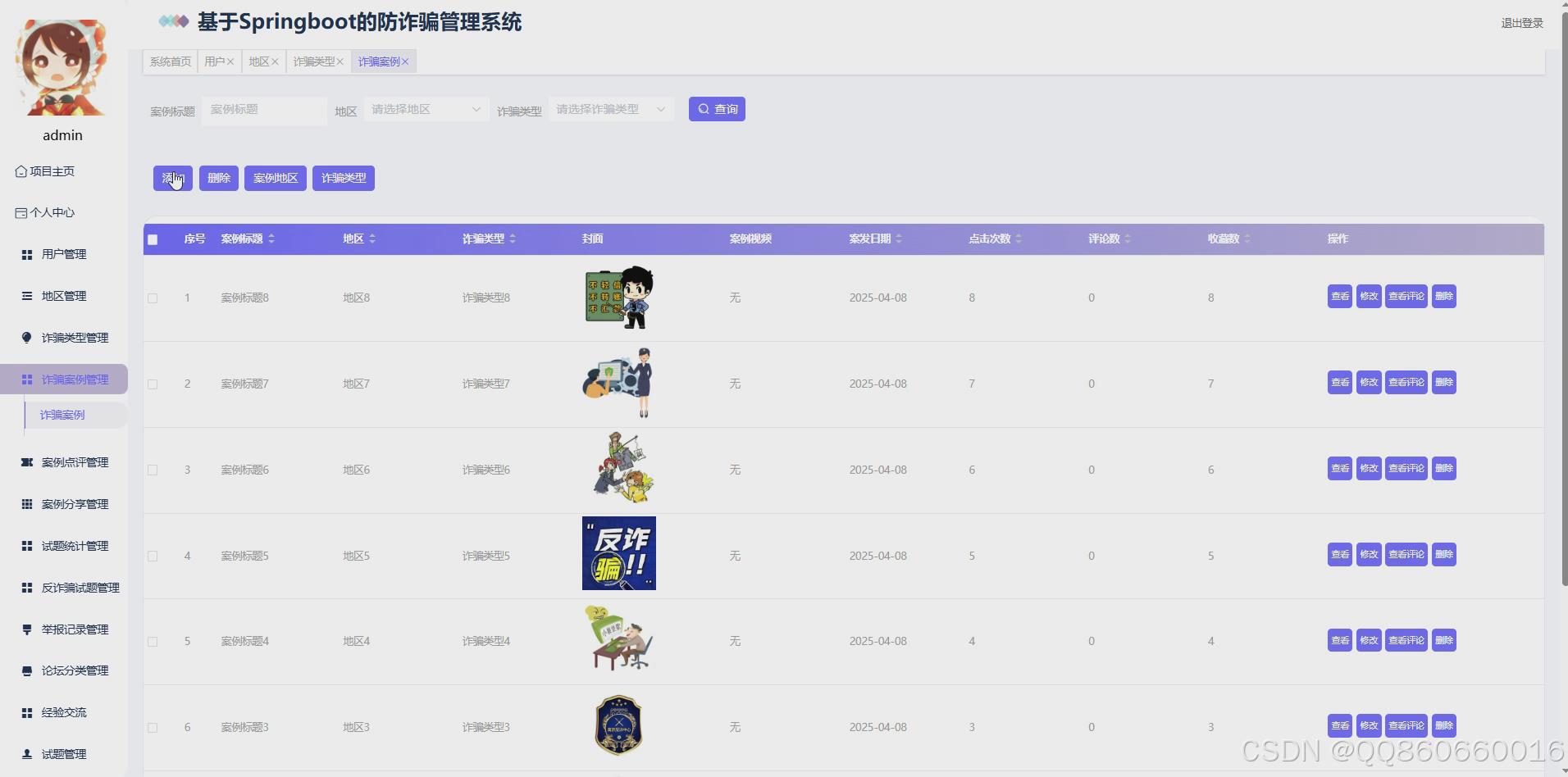
Task: Check the row checkbox for 案例标题7
Action: pyautogui.click(x=153, y=384)
